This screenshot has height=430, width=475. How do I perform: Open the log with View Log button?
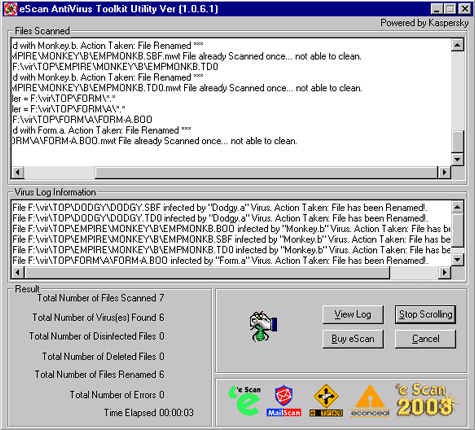click(x=353, y=314)
